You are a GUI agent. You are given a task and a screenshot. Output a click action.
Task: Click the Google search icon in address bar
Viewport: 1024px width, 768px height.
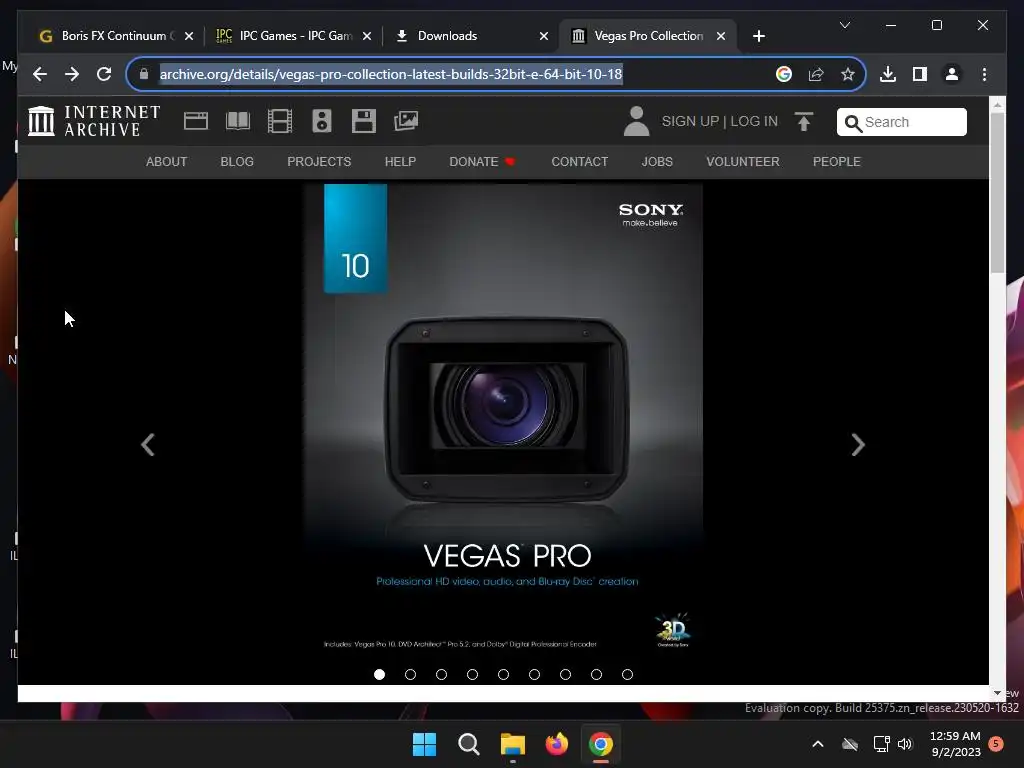pyautogui.click(x=784, y=74)
